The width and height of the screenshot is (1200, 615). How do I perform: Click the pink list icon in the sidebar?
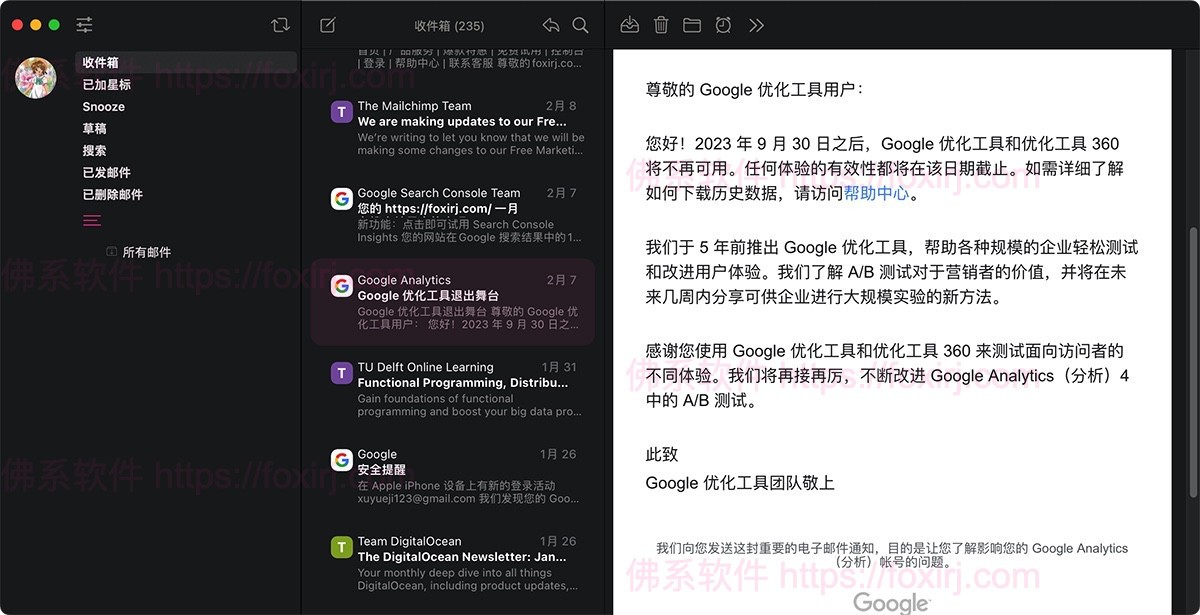tap(92, 220)
